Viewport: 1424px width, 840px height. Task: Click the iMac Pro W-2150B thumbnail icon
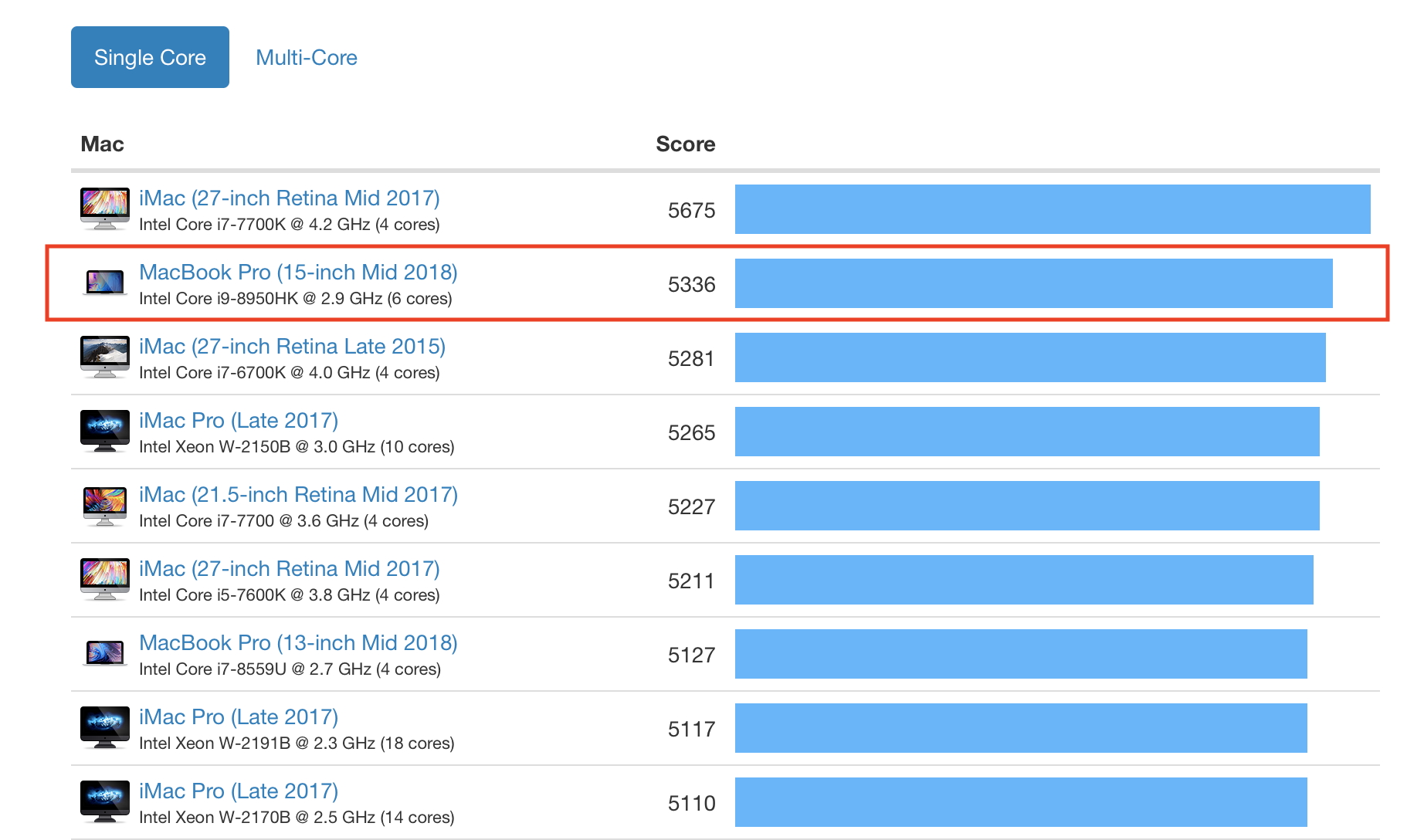click(105, 431)
